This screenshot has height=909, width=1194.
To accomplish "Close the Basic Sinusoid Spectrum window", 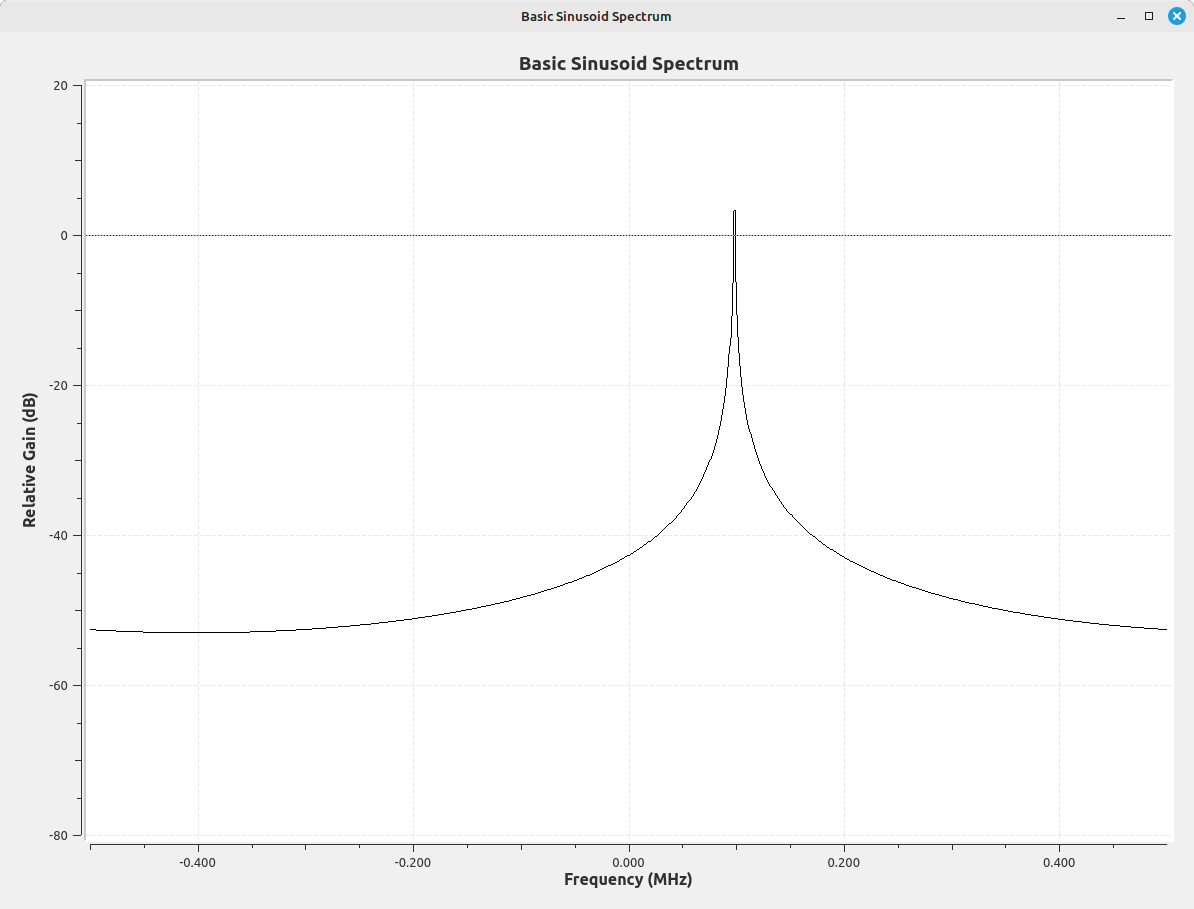I will tap(1177, 16).
